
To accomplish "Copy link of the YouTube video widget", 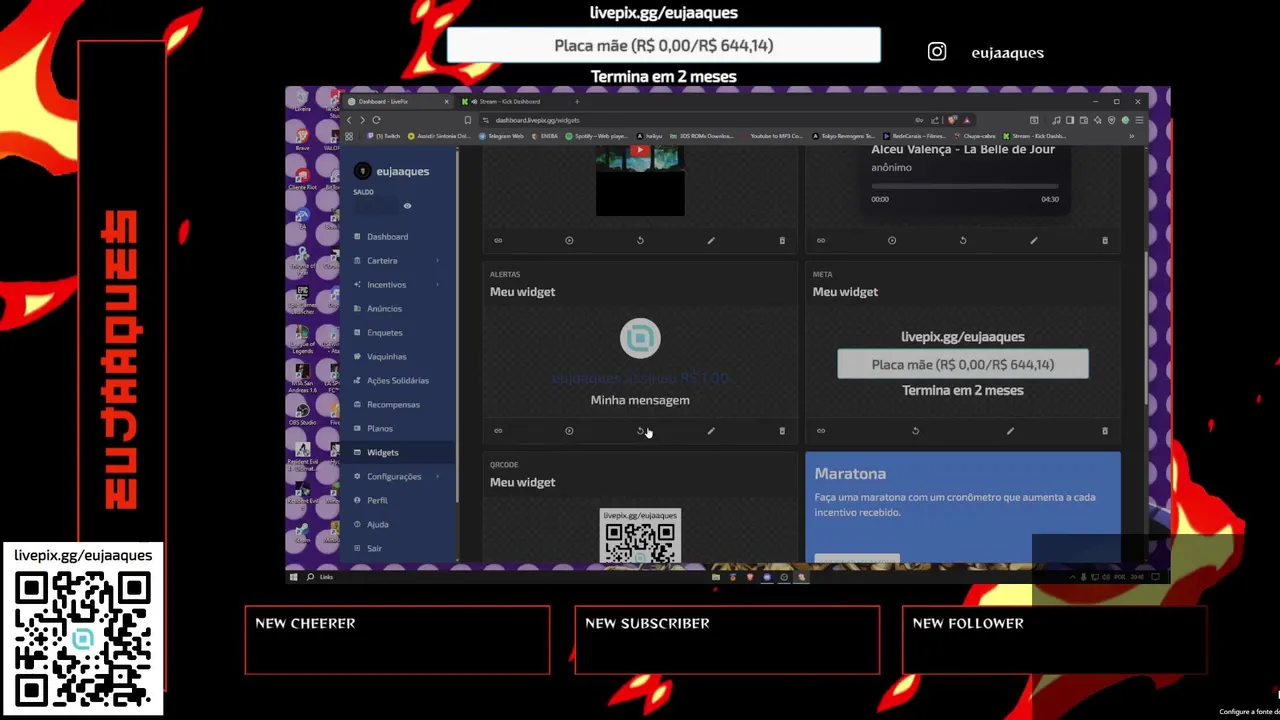I will click(498, 240).
